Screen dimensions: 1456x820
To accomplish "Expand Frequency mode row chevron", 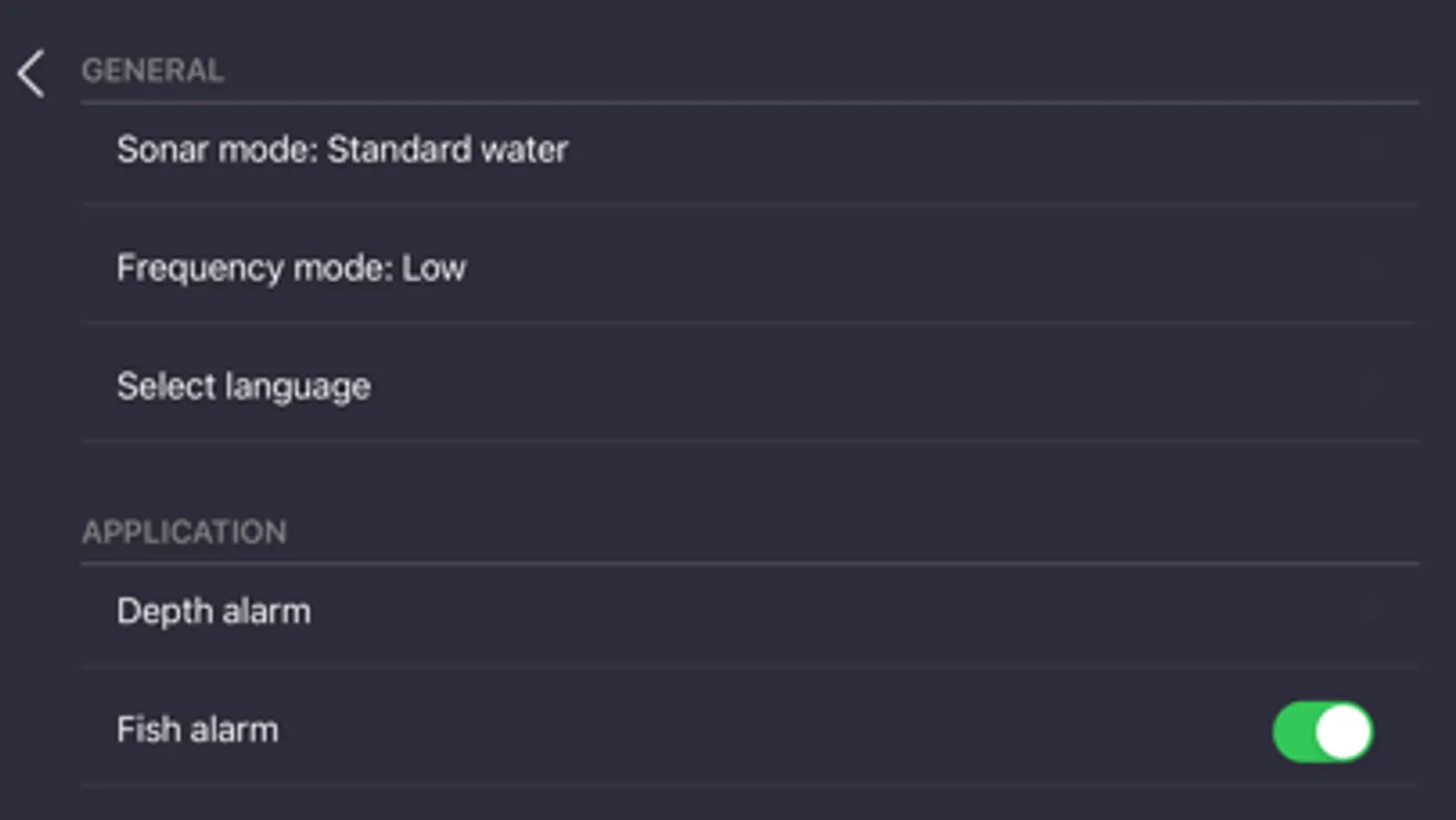I will [1372, 269].
